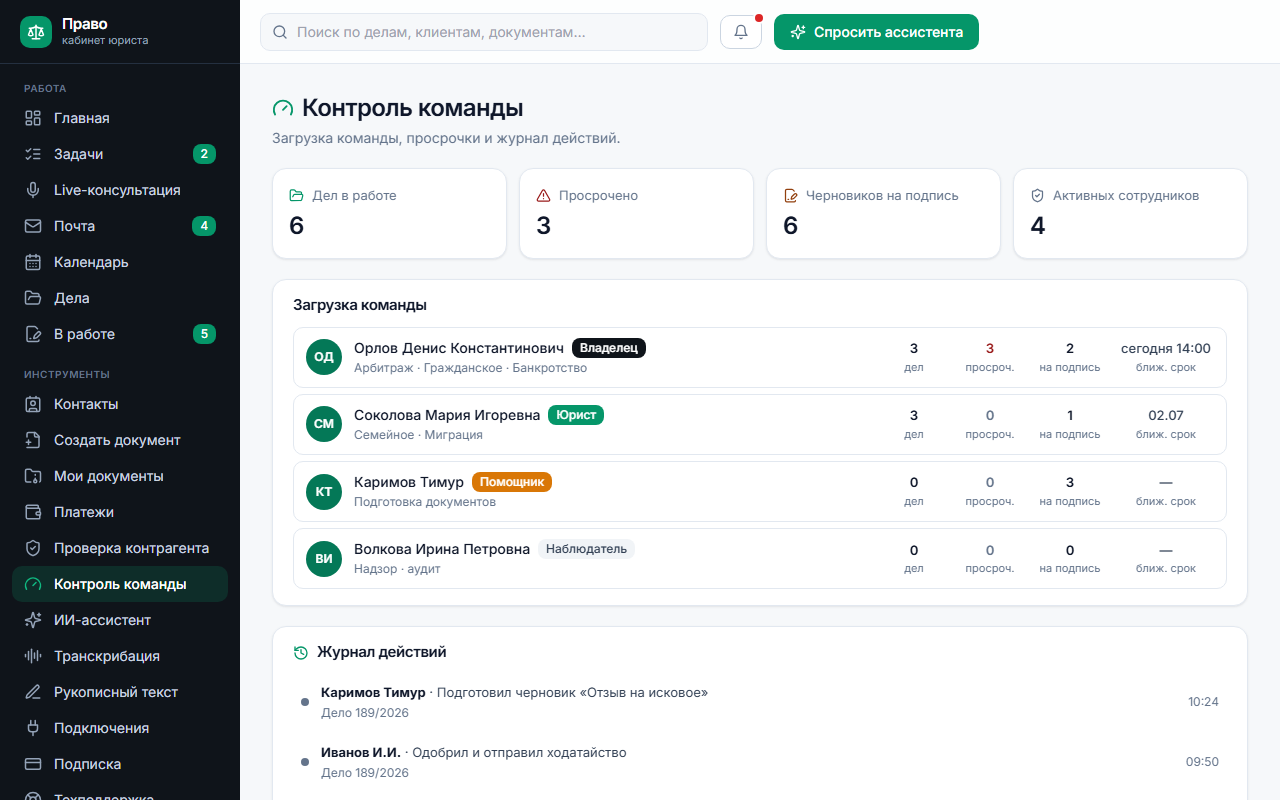Select Орлов Денис Константинович name
Viewport: 1280px width, 800px height.
pos(459,348)
